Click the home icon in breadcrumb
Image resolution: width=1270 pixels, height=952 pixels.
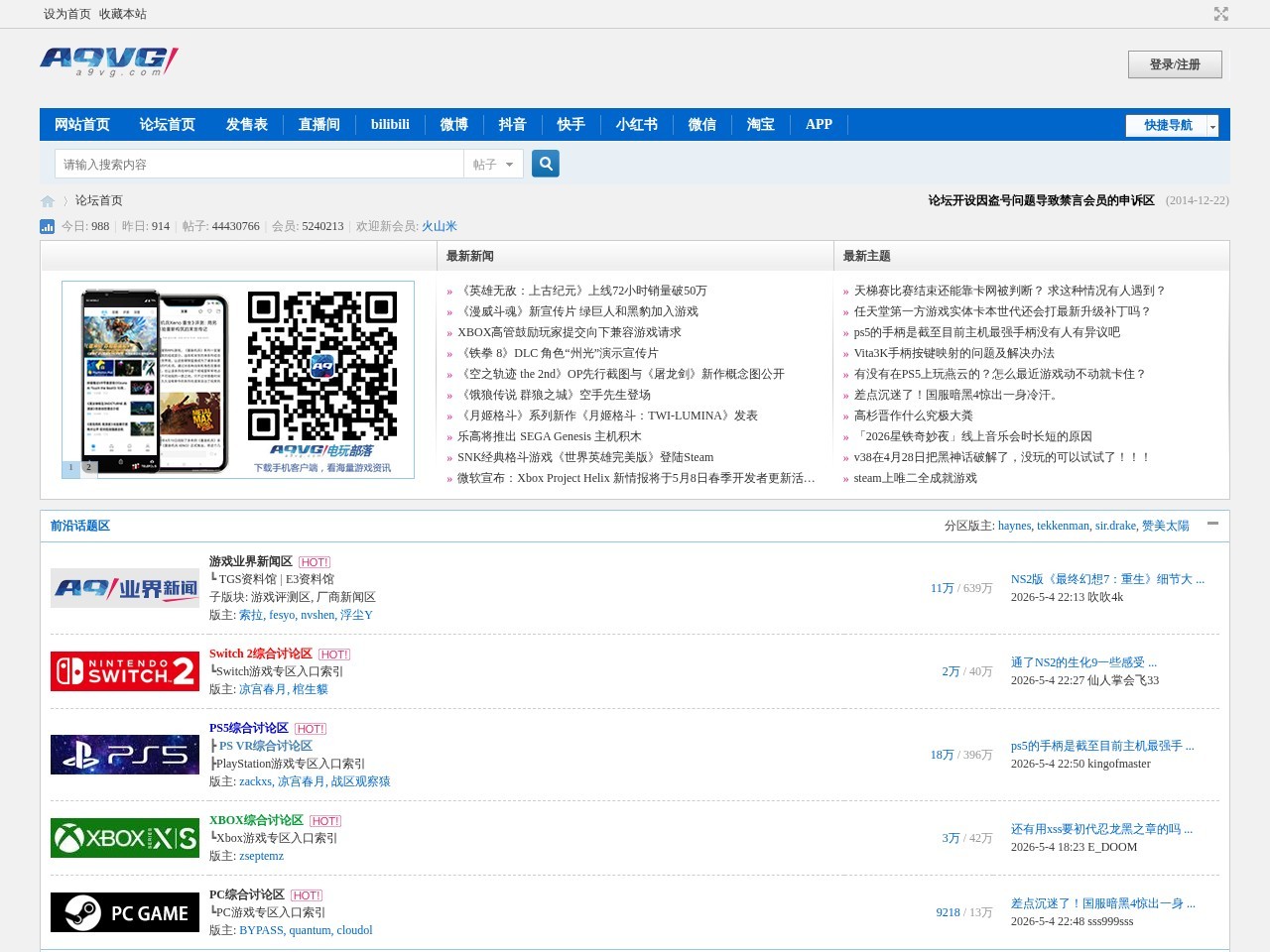[x=48, y=201]
